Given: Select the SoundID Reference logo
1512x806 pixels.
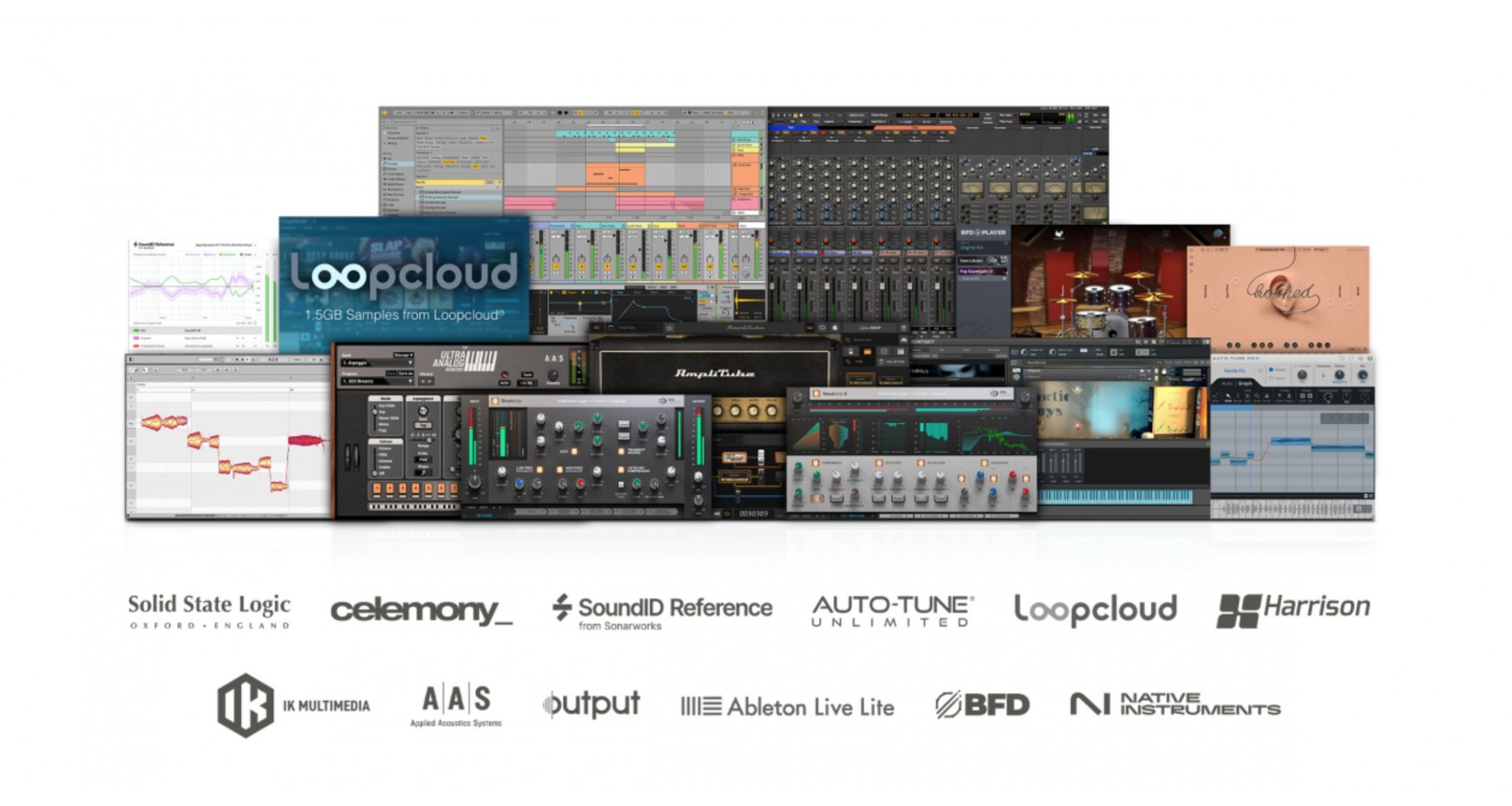Looking at the screenshot, I should click(661, 611).
